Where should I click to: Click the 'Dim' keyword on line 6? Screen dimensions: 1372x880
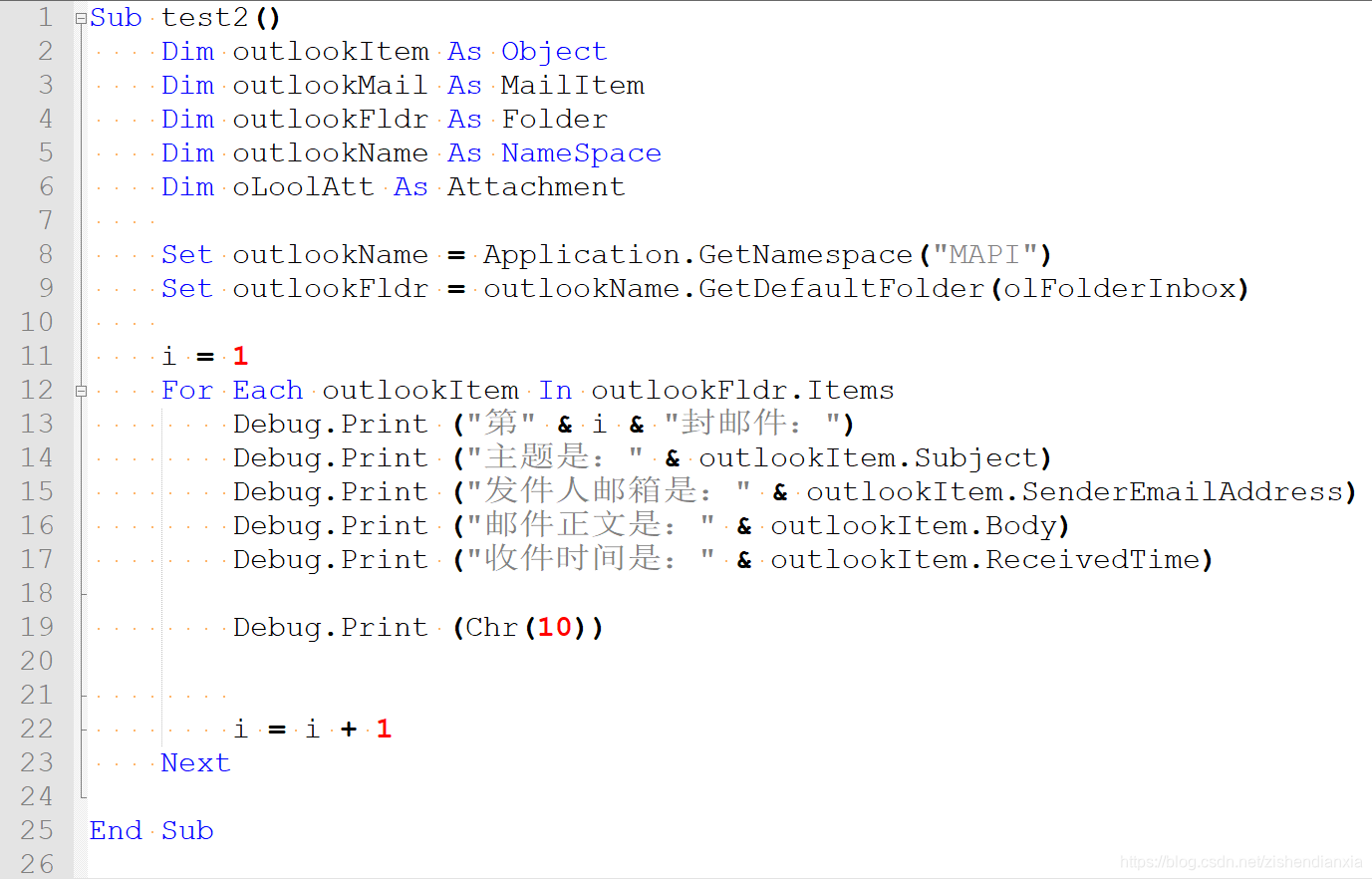[x=187, y=187]
